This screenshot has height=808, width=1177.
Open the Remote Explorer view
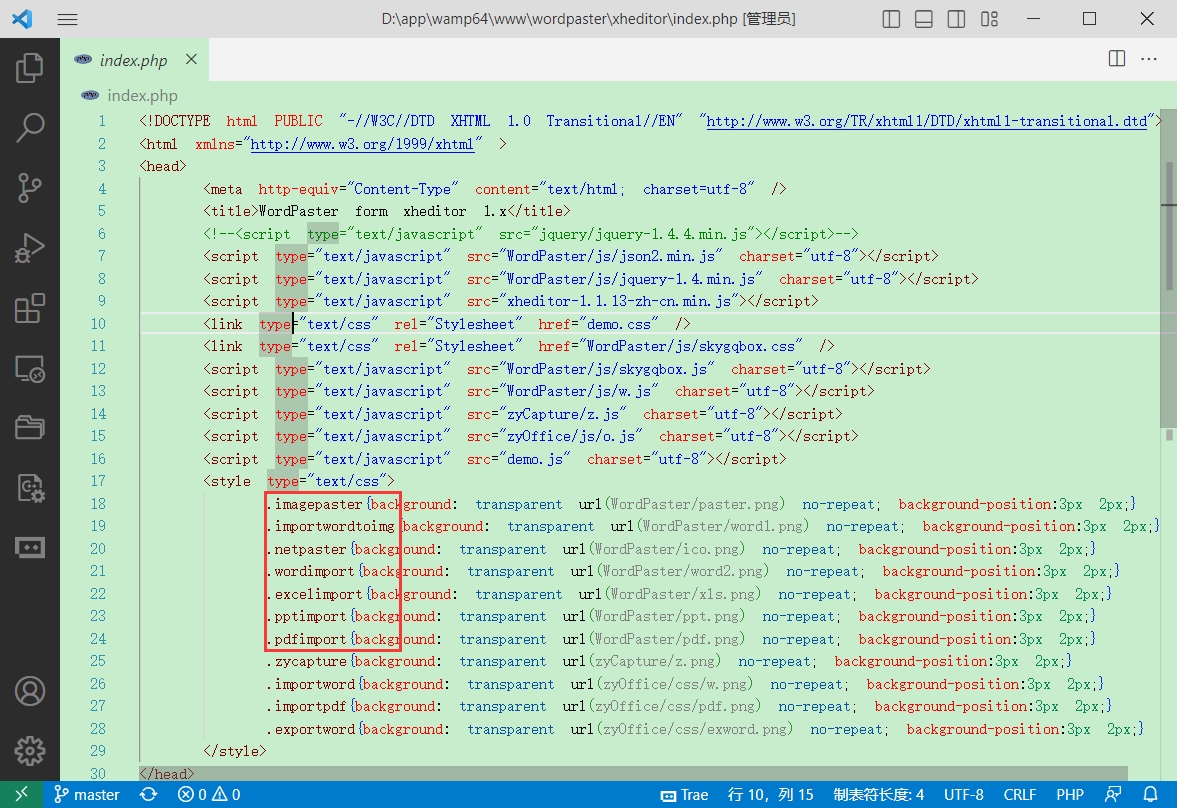pyautogui.click(x=29, y=369)
